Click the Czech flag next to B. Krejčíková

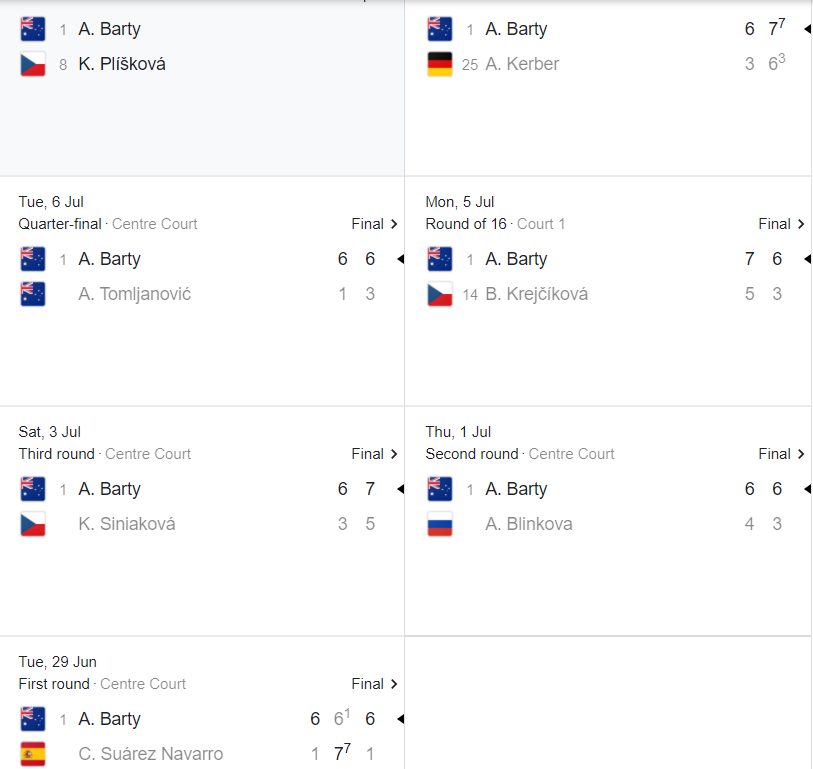tap(440, 294)
